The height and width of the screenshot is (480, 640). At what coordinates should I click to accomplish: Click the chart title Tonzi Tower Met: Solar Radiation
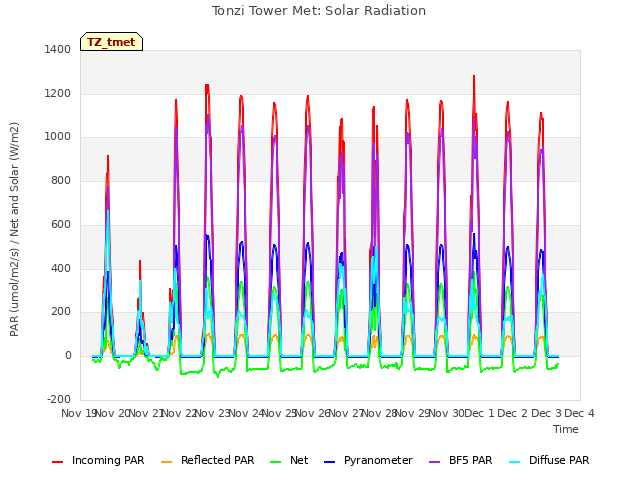pyautogui.click(x=319, y=11)
